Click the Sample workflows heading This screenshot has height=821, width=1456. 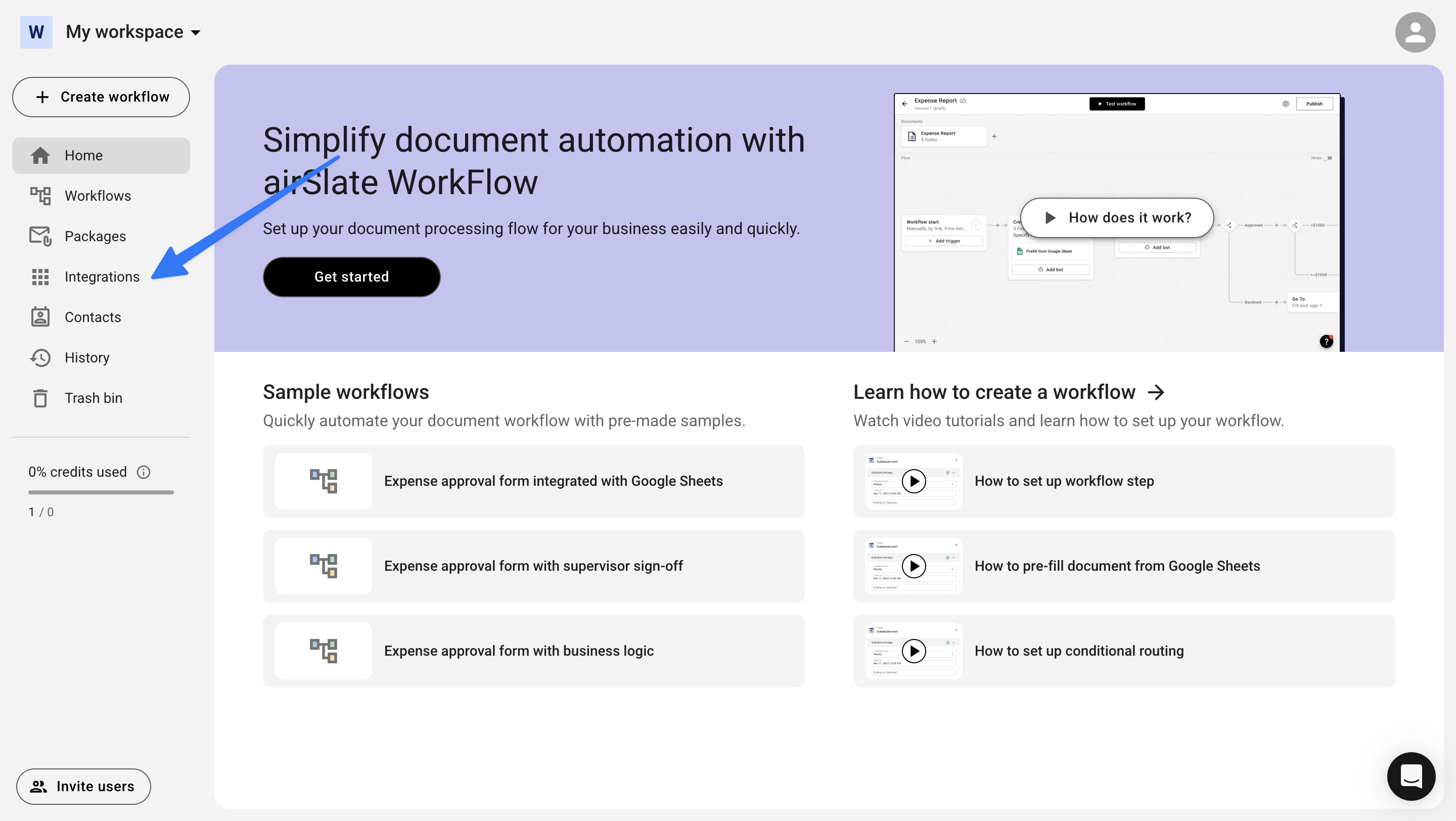(346, 392)
